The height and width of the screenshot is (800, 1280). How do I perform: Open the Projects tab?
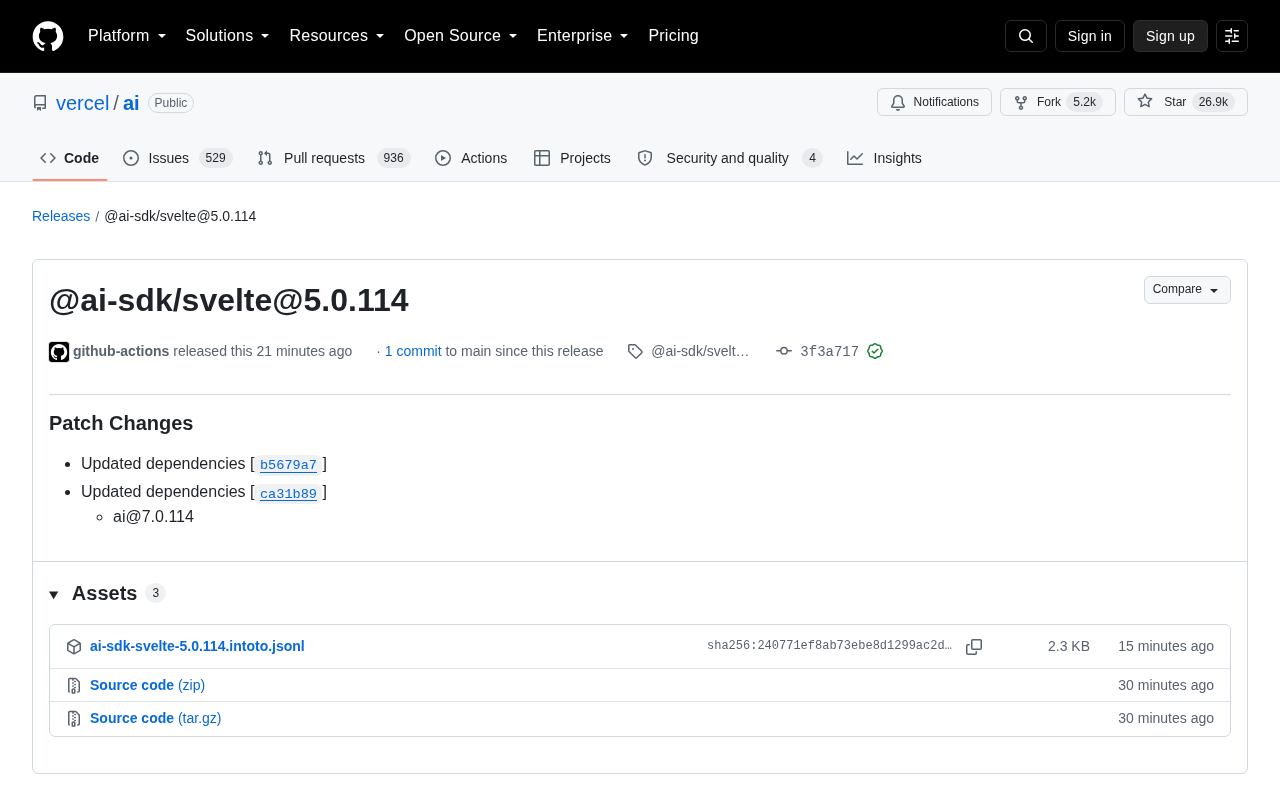pos(572,158)
